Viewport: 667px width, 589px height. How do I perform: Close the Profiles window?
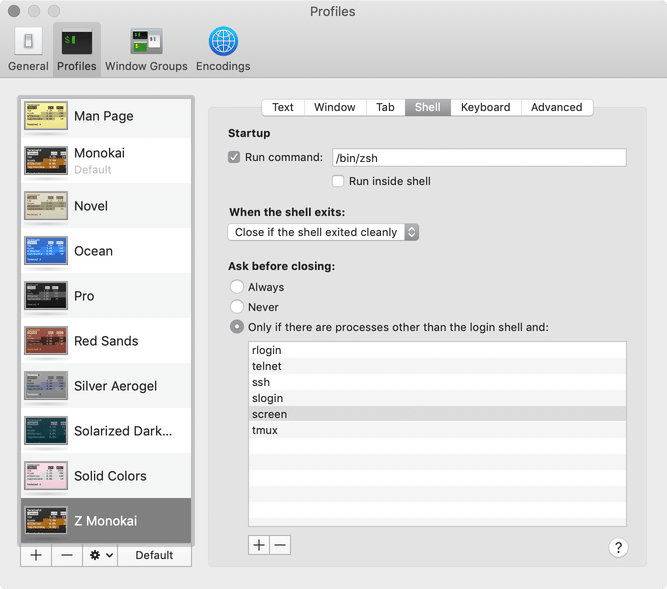pyautogui.click(x=14, y=11)
